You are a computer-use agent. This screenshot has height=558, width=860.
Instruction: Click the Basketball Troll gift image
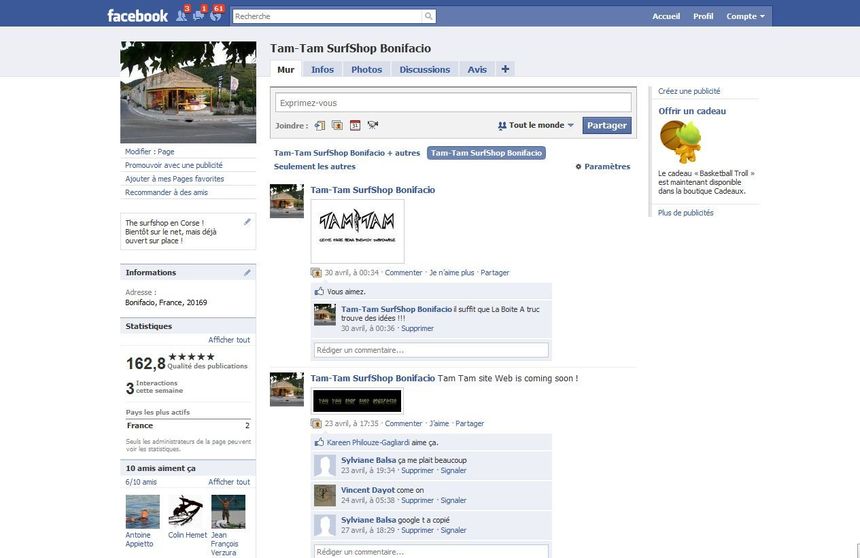coord(680,142)
